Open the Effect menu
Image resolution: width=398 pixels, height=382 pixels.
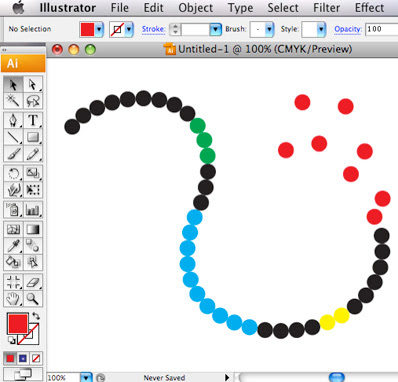pos(369,8)
